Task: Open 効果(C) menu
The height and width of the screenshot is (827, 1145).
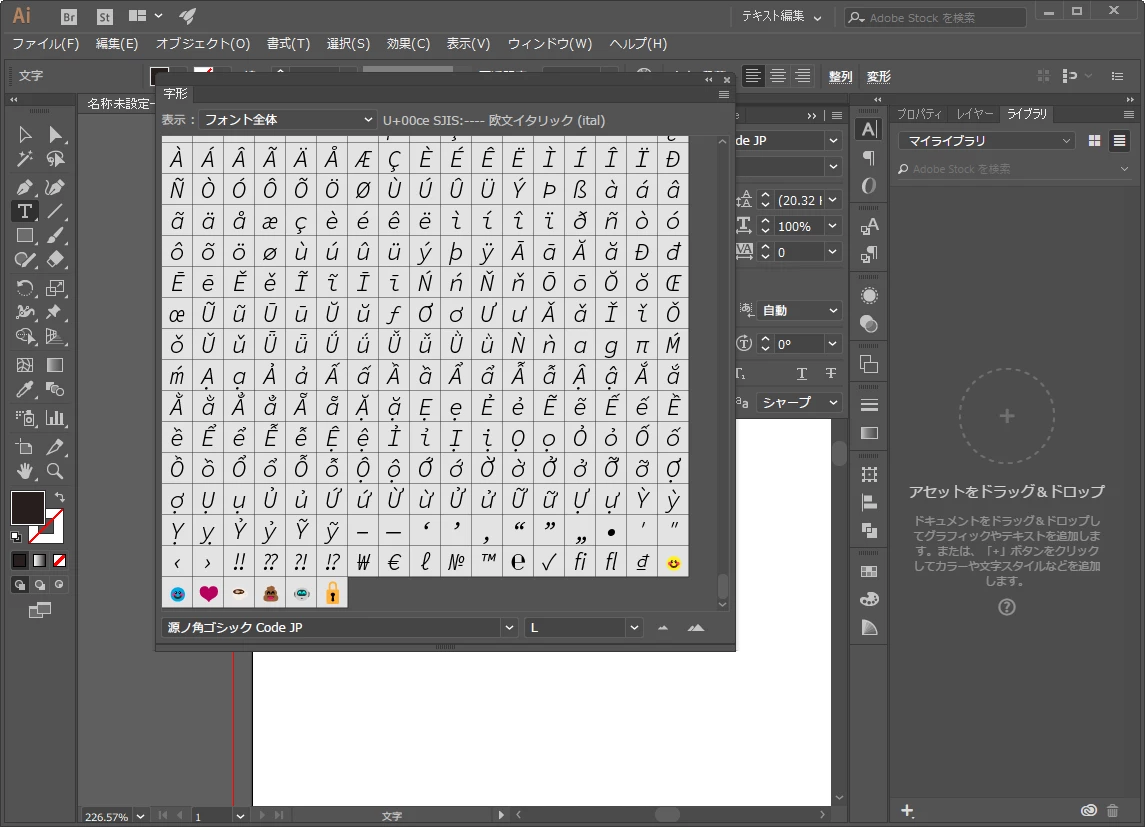Action: [x=408, y=44]
